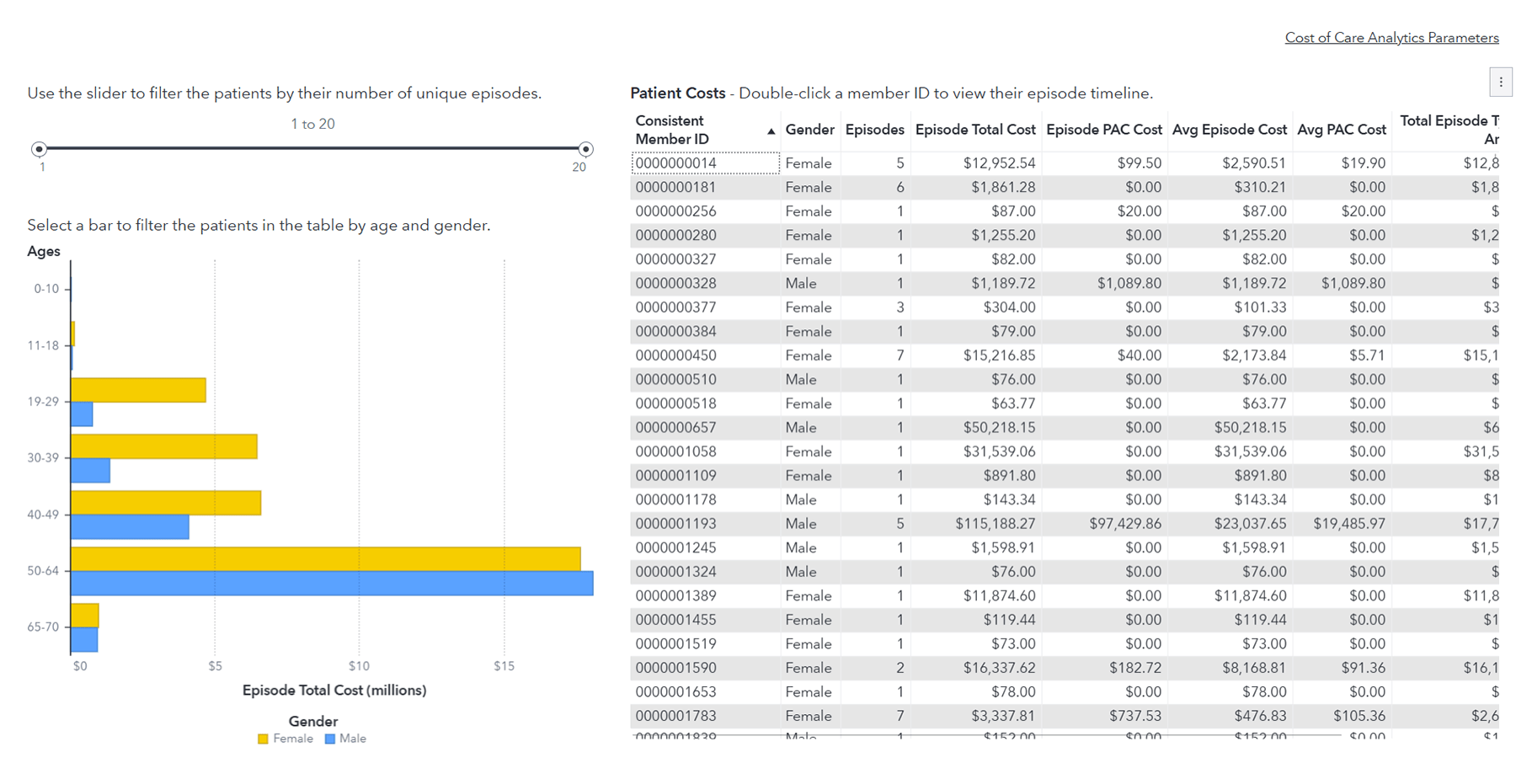
Task: Sort the table by the Episodes column
Action: click(x=874, y=130)
